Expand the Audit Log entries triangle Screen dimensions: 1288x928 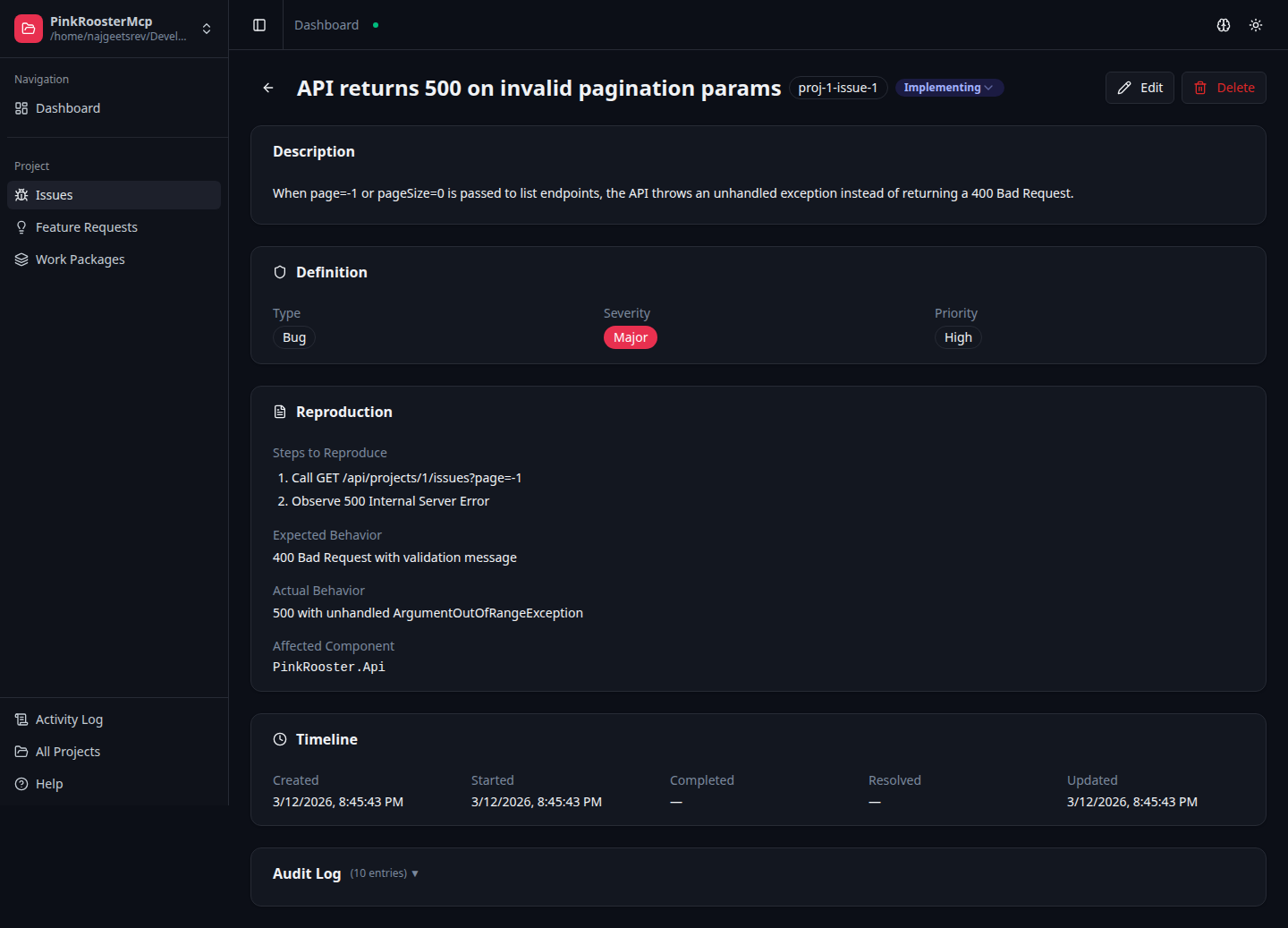point(415,873)
